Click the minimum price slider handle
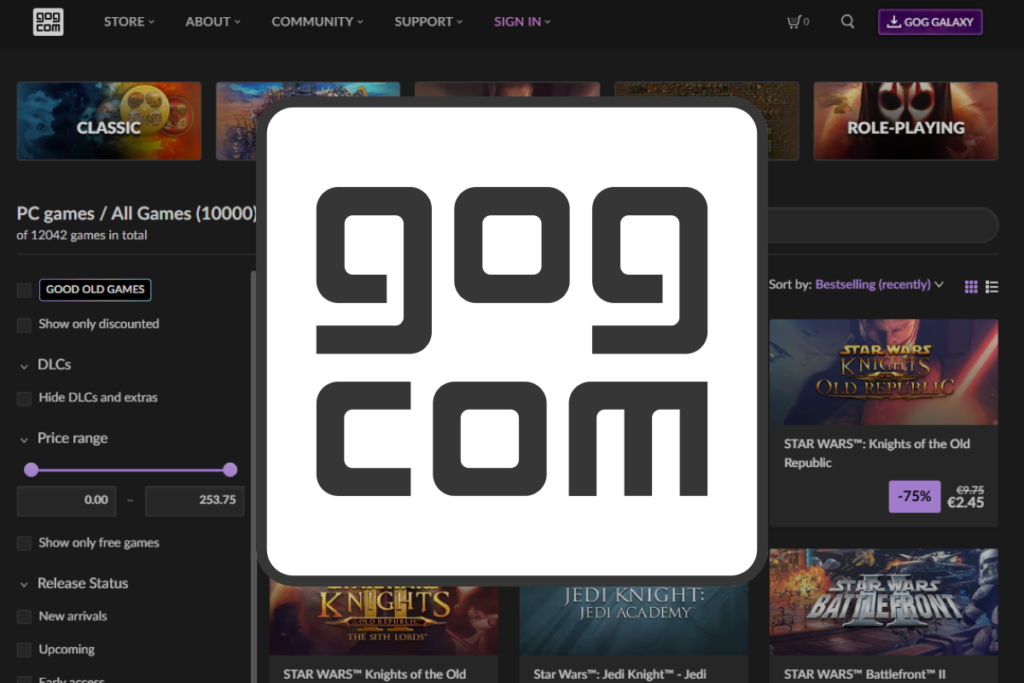1024x683 pixels. point(31,469)
